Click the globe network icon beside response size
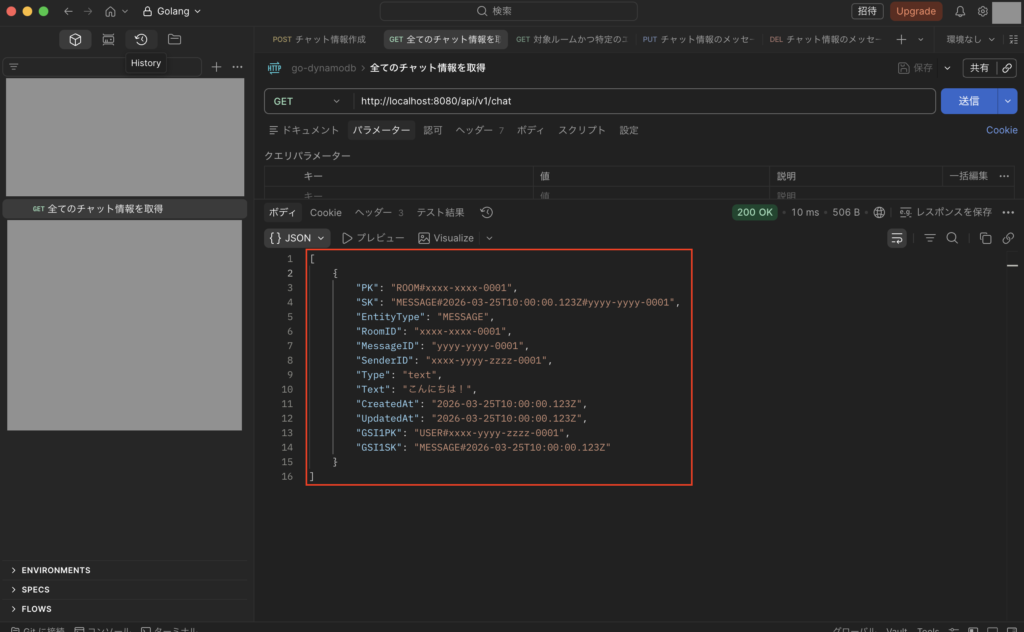Screen dimensions: 1024x632 pos(879,212)
